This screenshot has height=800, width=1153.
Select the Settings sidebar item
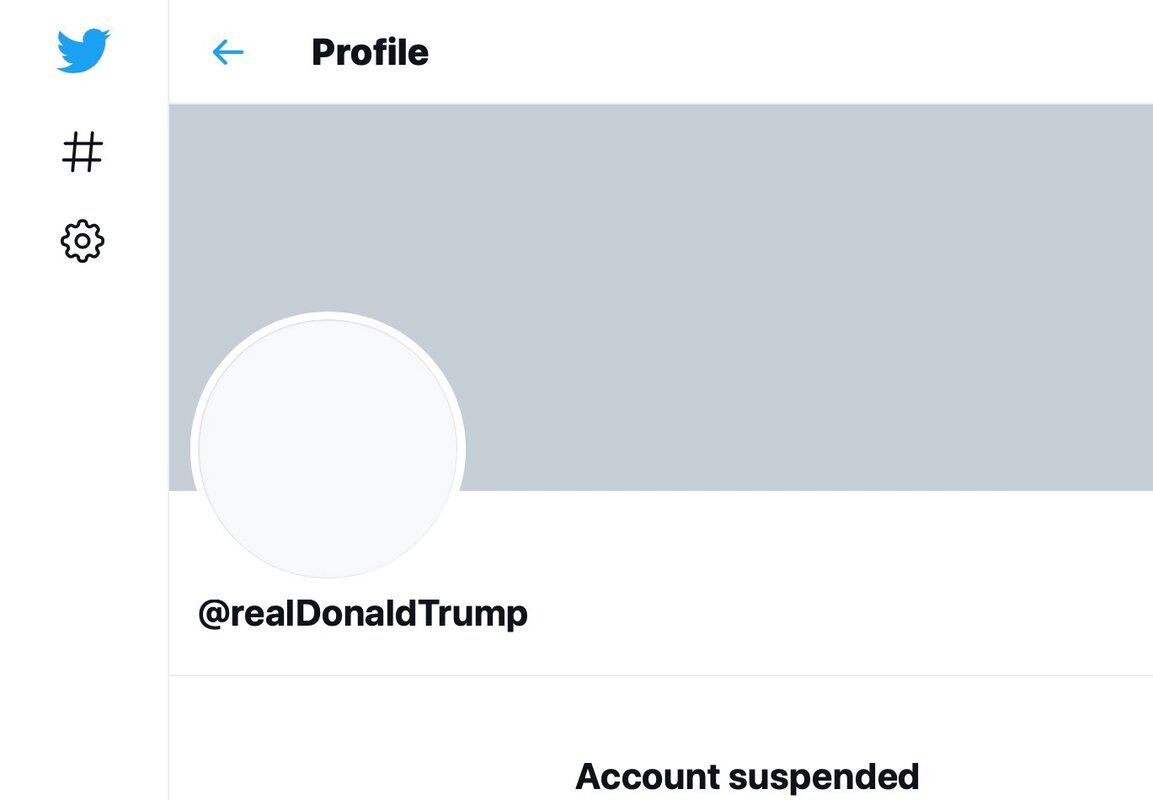(83, 241)
